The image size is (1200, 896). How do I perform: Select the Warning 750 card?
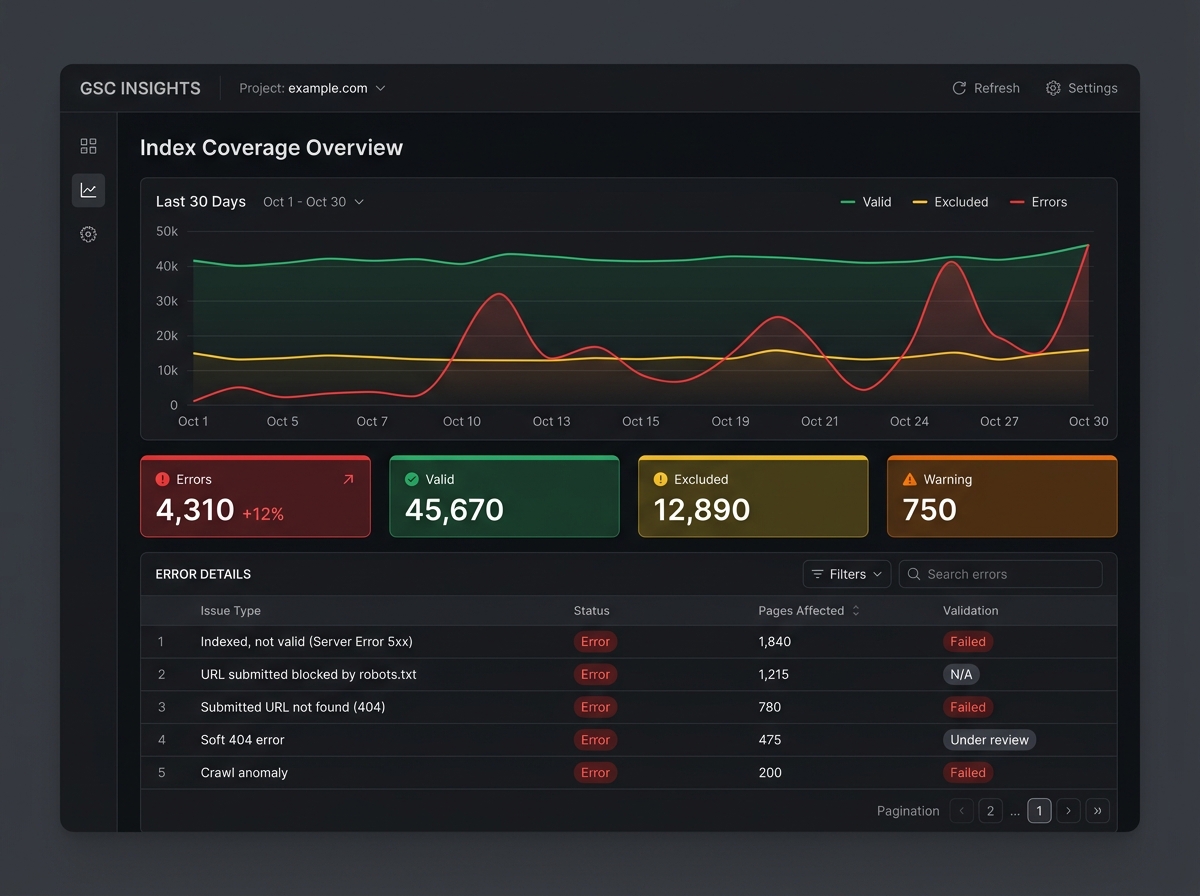click(x=1002, y=497)
